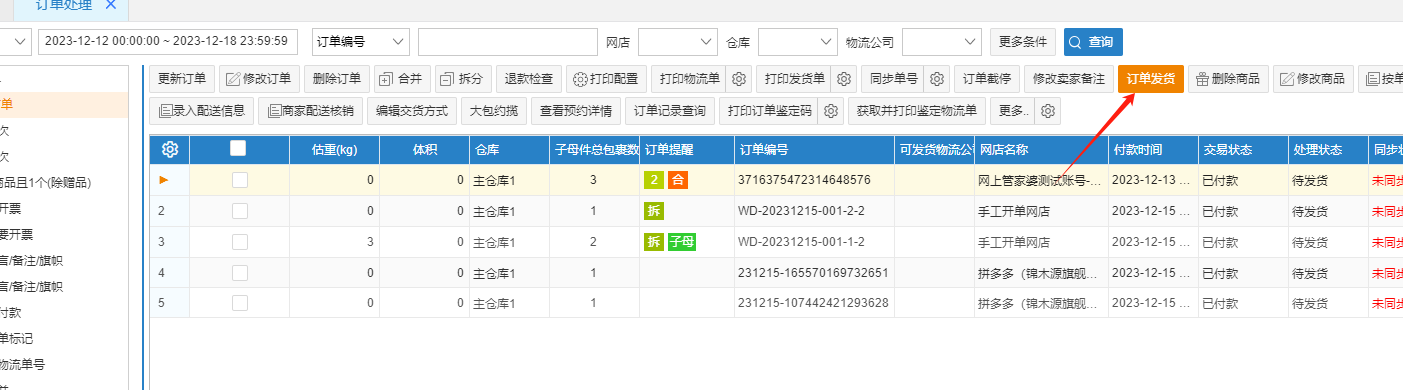Click the row 1 arrow indicator
This screenshot has width=1403, height=390.
point(164,180)
